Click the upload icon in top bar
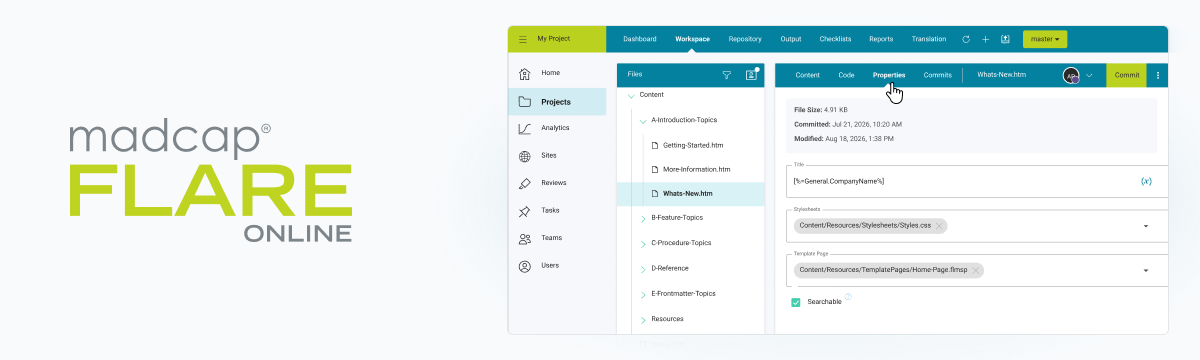The height and width of the screenshot is (360, 1200). pyautogui.click(x=1005, y=39)
